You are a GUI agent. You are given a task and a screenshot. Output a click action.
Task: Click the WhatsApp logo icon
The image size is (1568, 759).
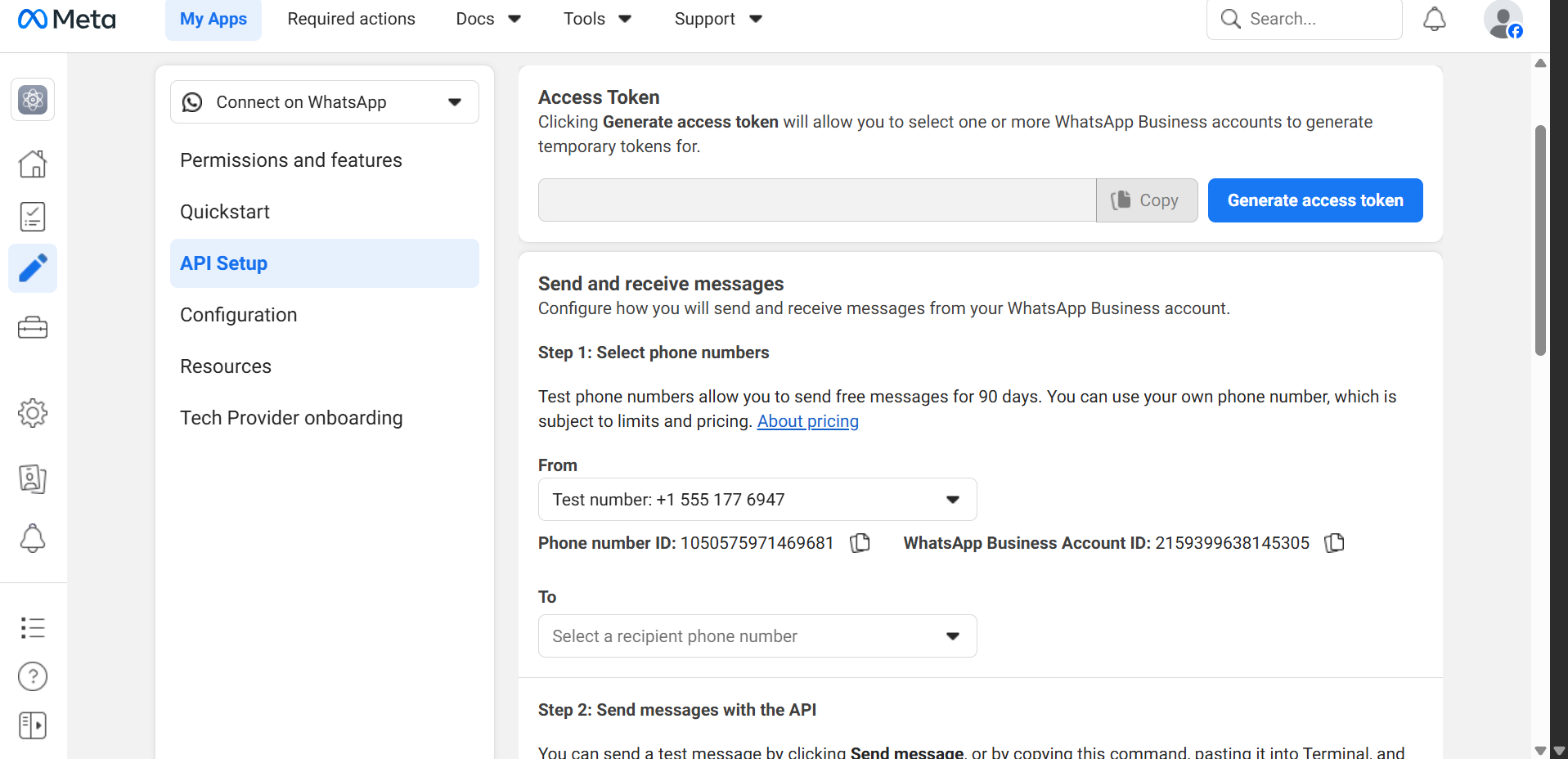coord(192,102)
